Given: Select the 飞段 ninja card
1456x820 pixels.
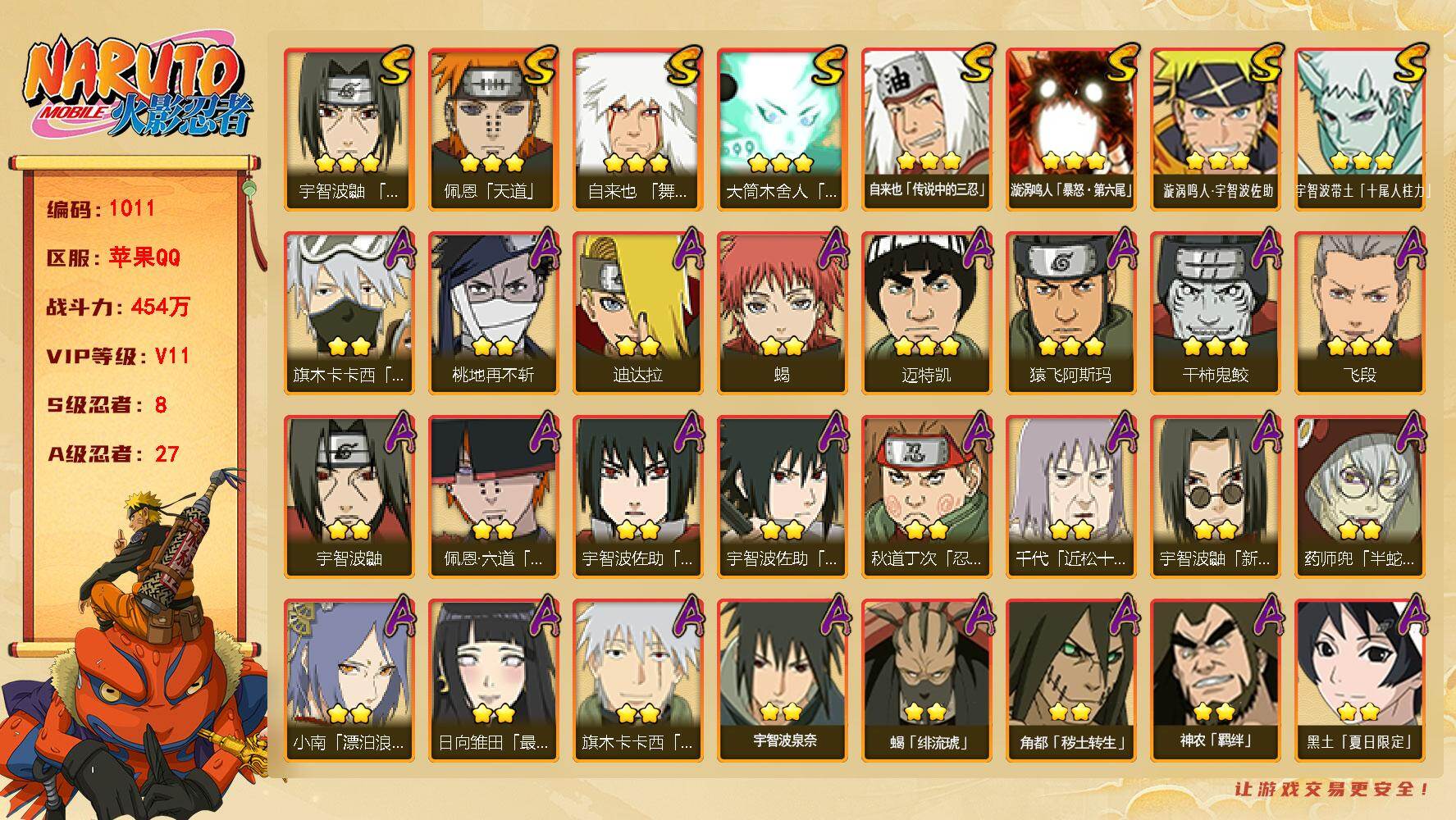Looking at the screenshot, I should 1359,312.
